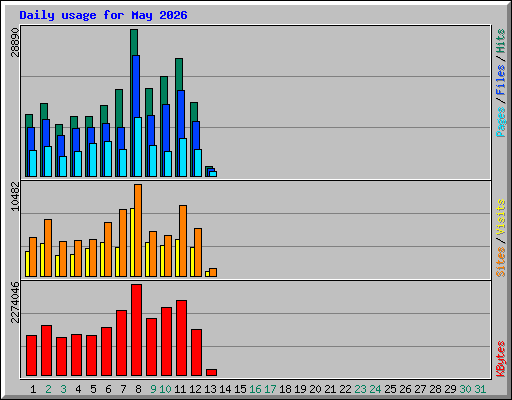Select the blue files bar for day 10
The height and width of the screenshot is (400, 512).
[166, 128]
